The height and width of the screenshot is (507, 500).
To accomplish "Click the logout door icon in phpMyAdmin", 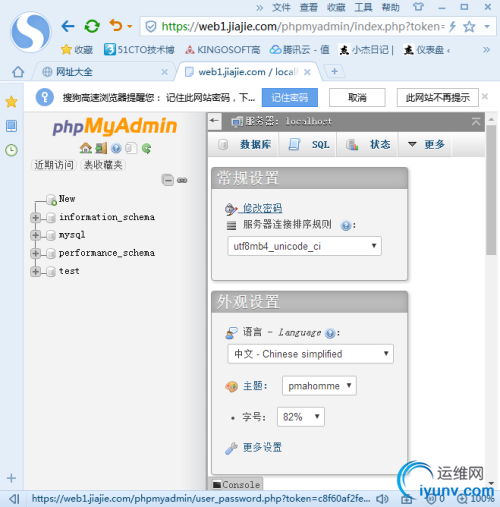I will tap(101, 148).
